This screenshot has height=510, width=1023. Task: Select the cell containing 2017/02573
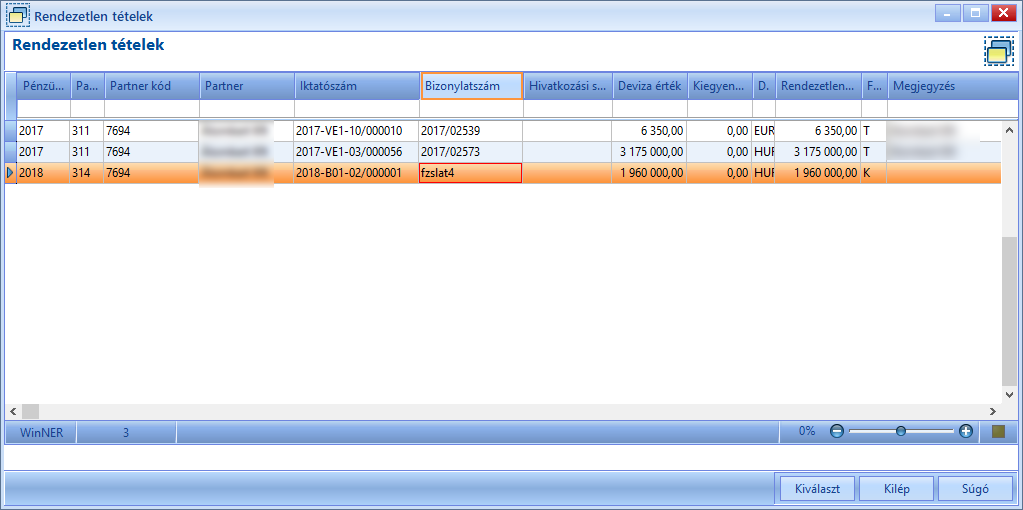[471, 152]
